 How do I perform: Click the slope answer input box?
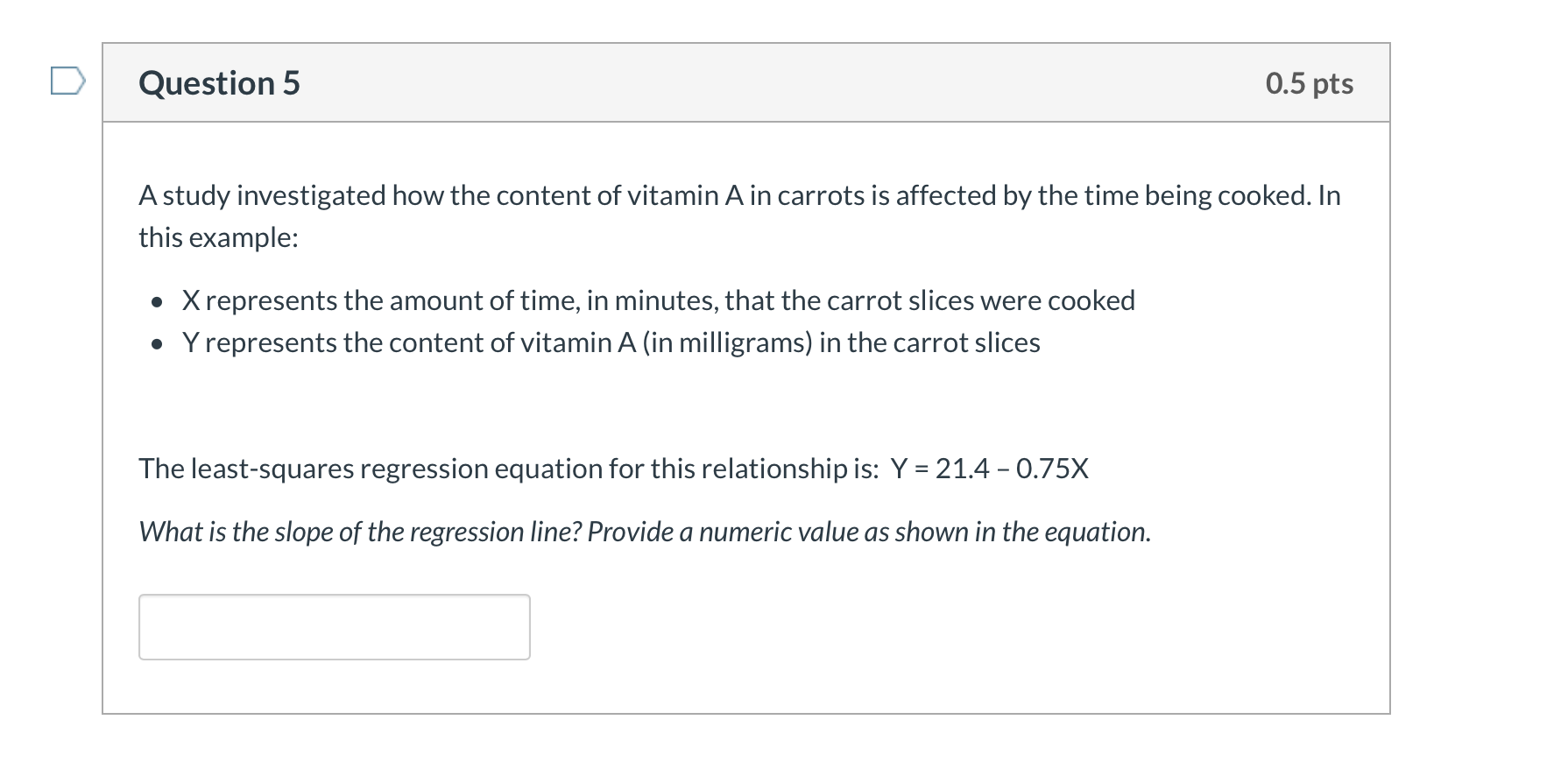334,627
